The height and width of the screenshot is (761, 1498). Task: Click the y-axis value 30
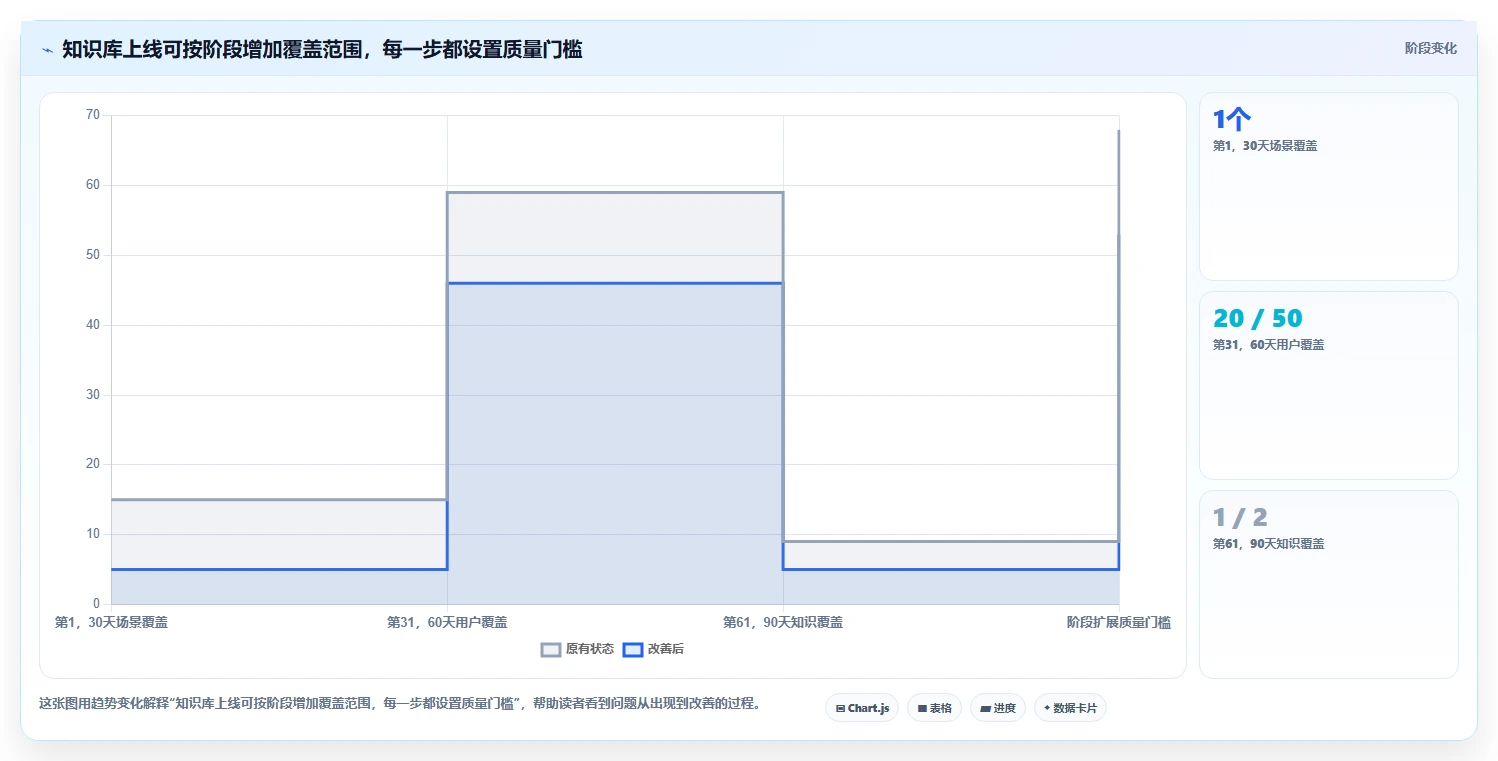[93, 394]
